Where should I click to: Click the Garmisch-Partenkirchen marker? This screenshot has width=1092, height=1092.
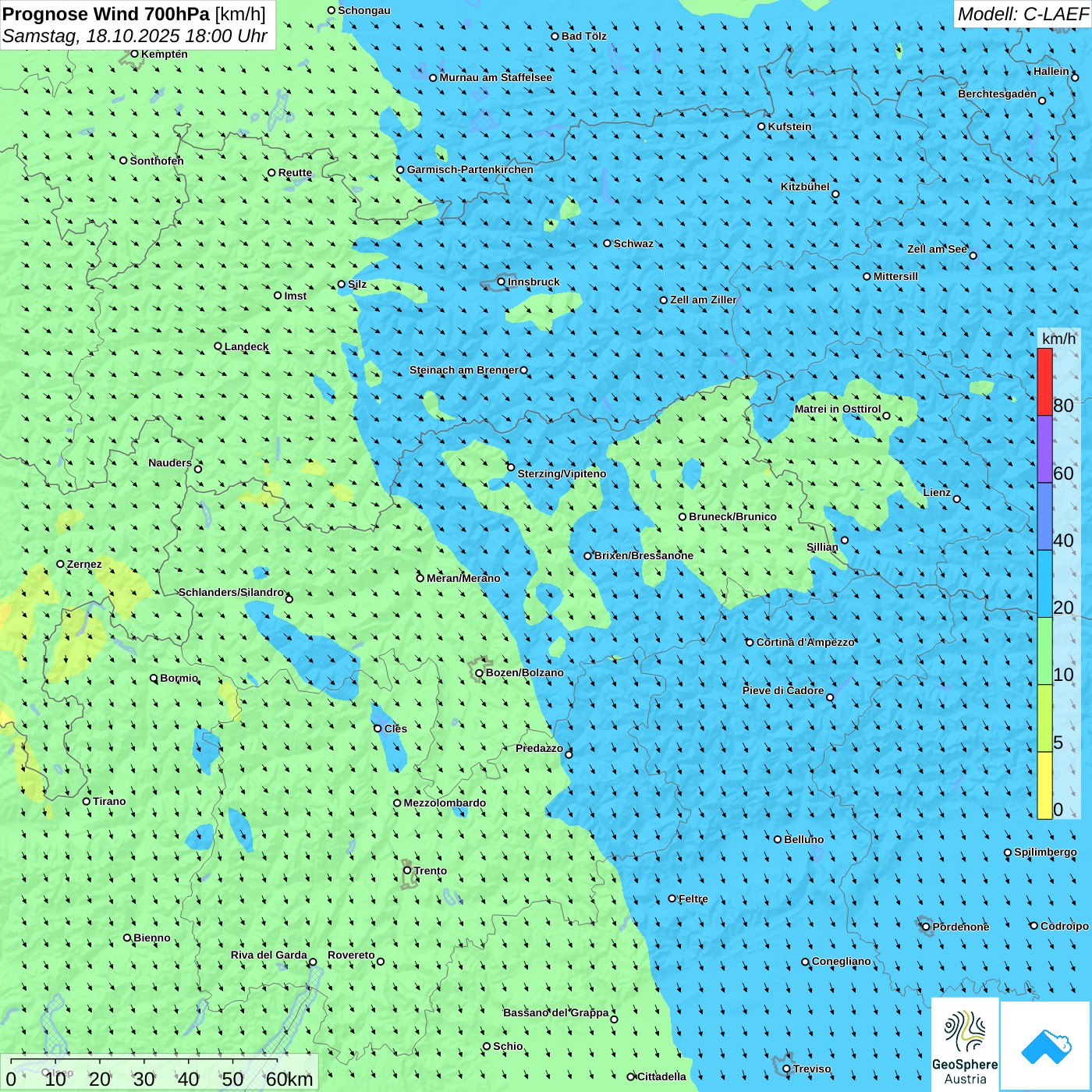pyautogui.click(x=400, y=169)
